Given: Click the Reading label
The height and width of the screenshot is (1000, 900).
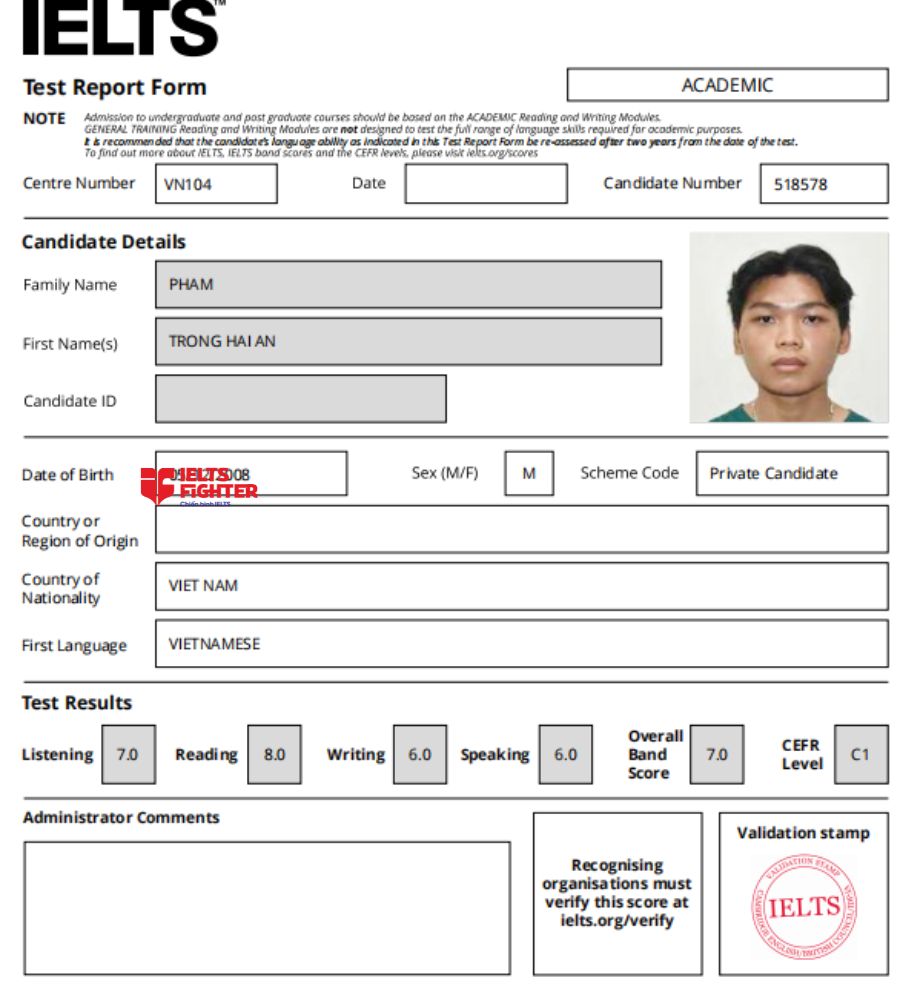Looking at the screenshot, I should [206, 754].
